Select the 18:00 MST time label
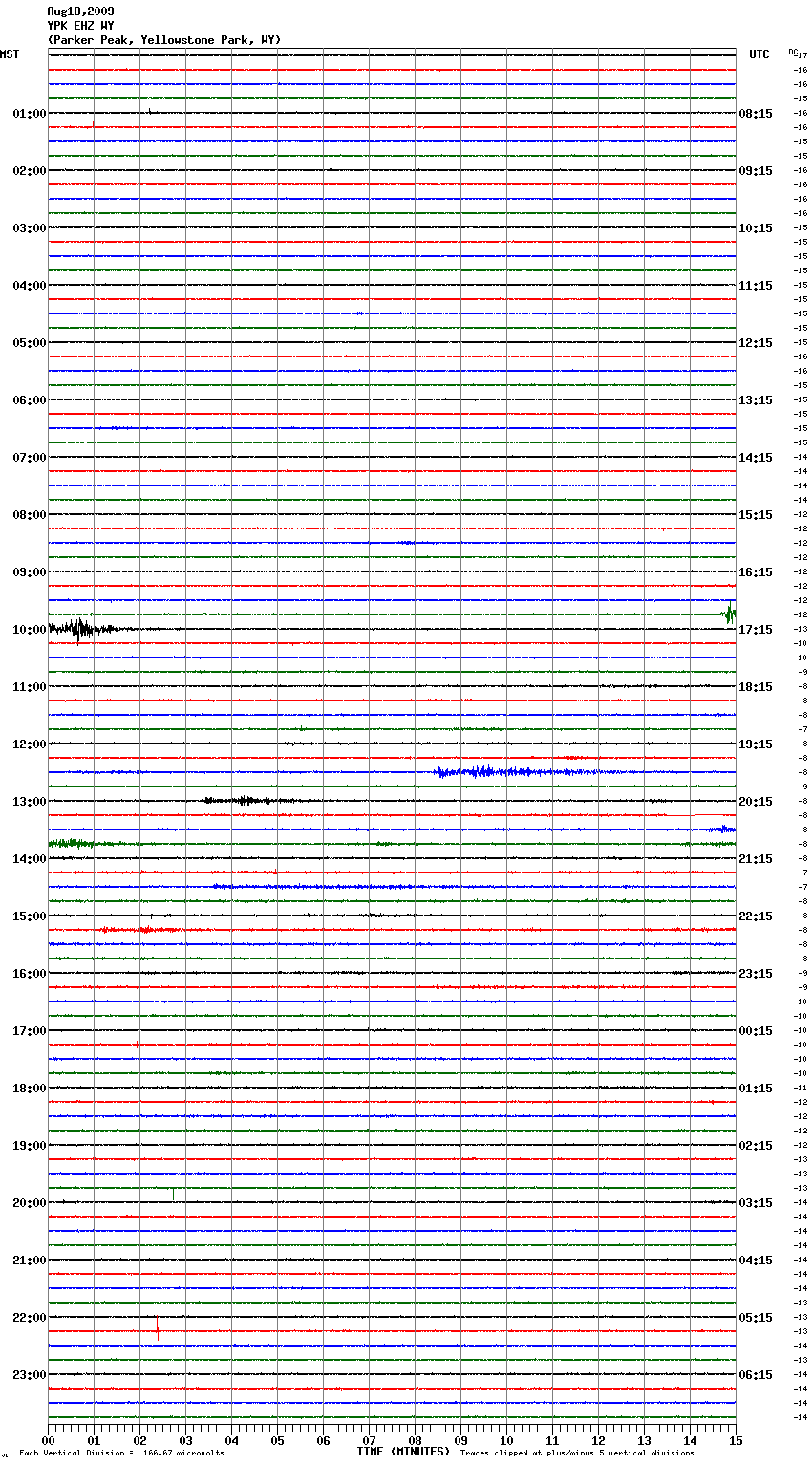This screenshot has width=812, height=1466. [x=30, y=1089]
